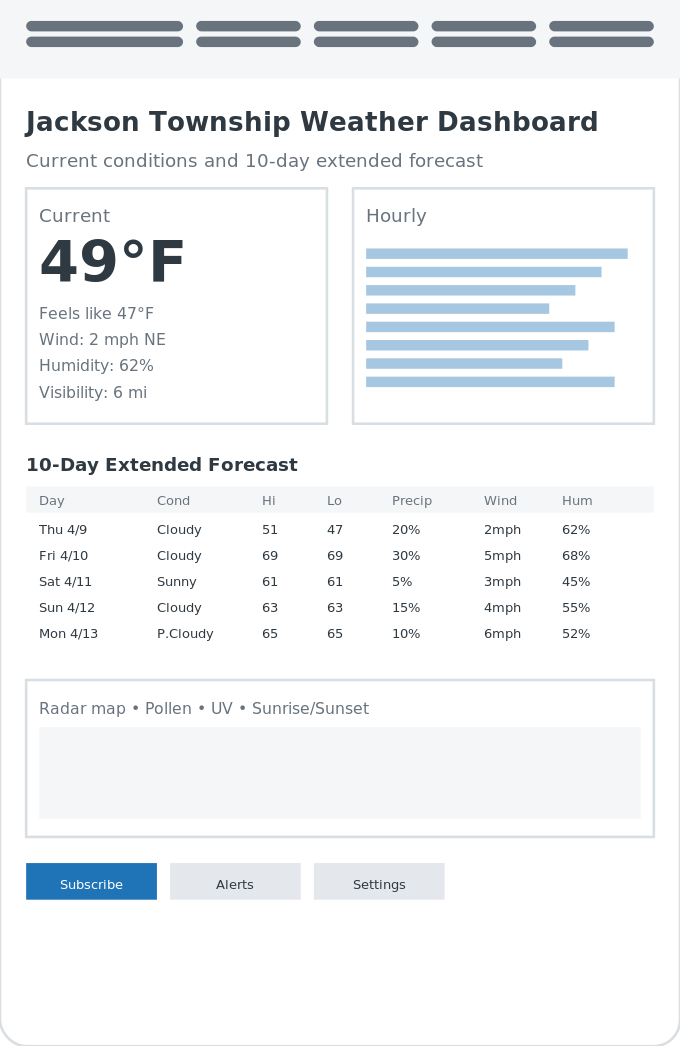This screenshot has width=680, height=1046.
Task: Click the Hi column header
Action: [x=268, y=500]
